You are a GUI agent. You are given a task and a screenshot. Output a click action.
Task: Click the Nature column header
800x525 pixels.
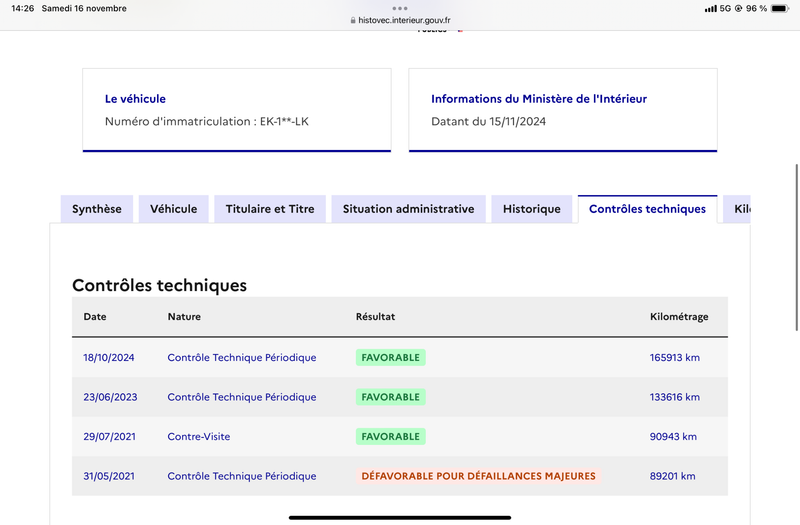(x=184, y=316)
